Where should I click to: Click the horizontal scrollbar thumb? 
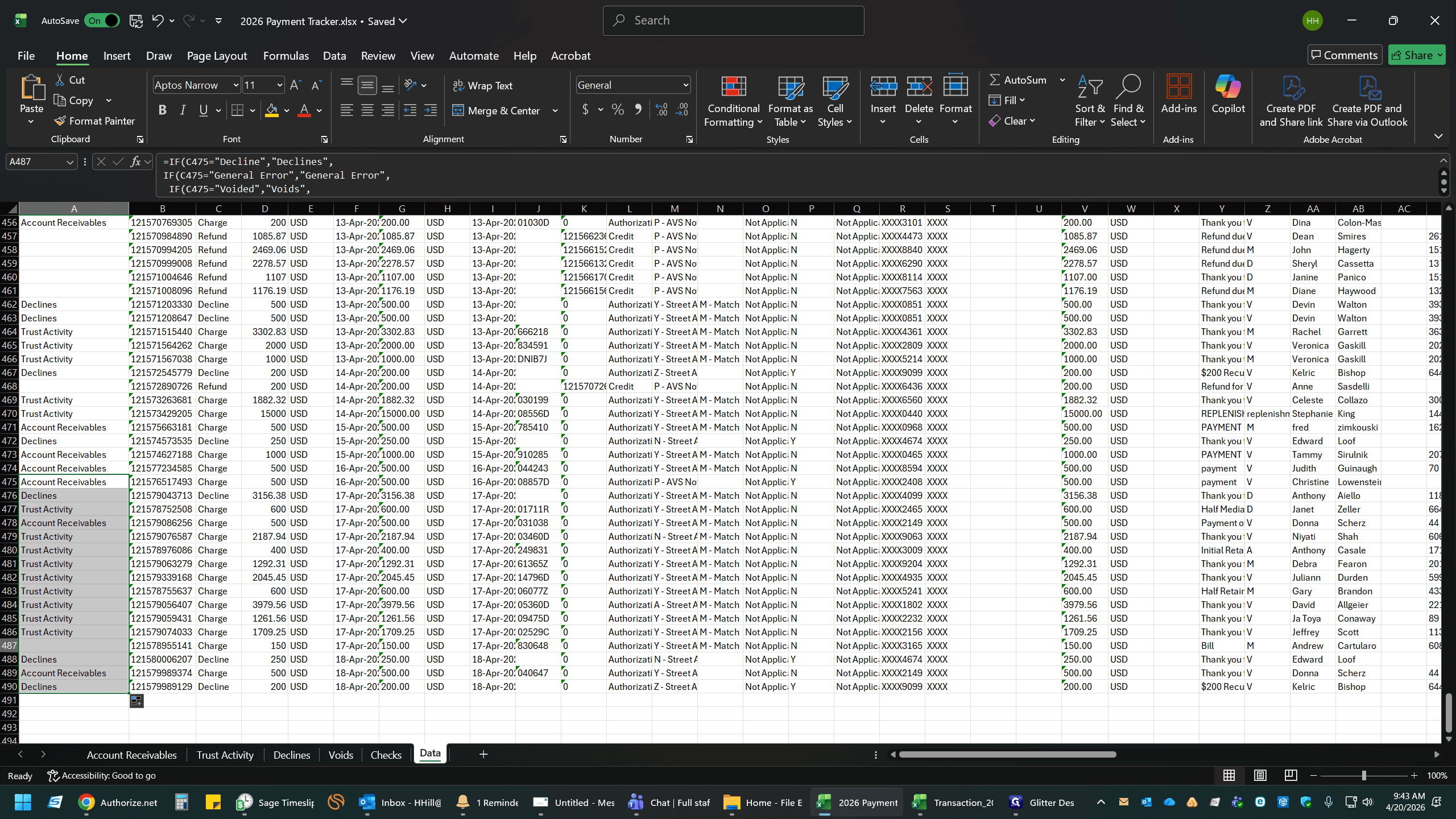1007,755
